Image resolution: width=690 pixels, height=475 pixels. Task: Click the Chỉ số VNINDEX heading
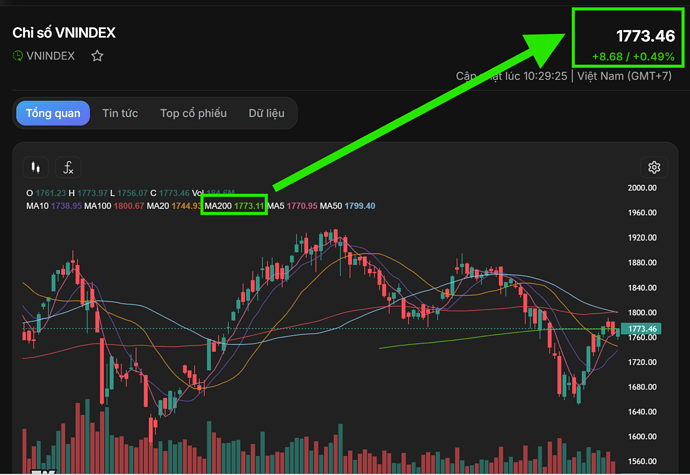point(64,33)
